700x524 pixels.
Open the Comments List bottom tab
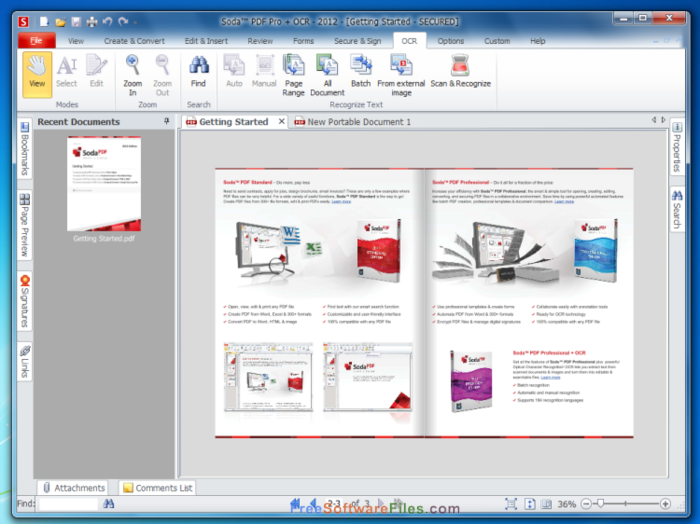pos(158,488)
